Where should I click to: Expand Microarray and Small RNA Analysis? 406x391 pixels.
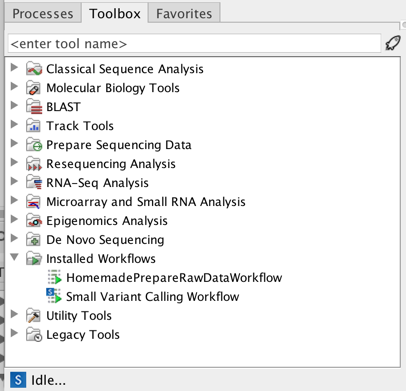coord(14,200)
